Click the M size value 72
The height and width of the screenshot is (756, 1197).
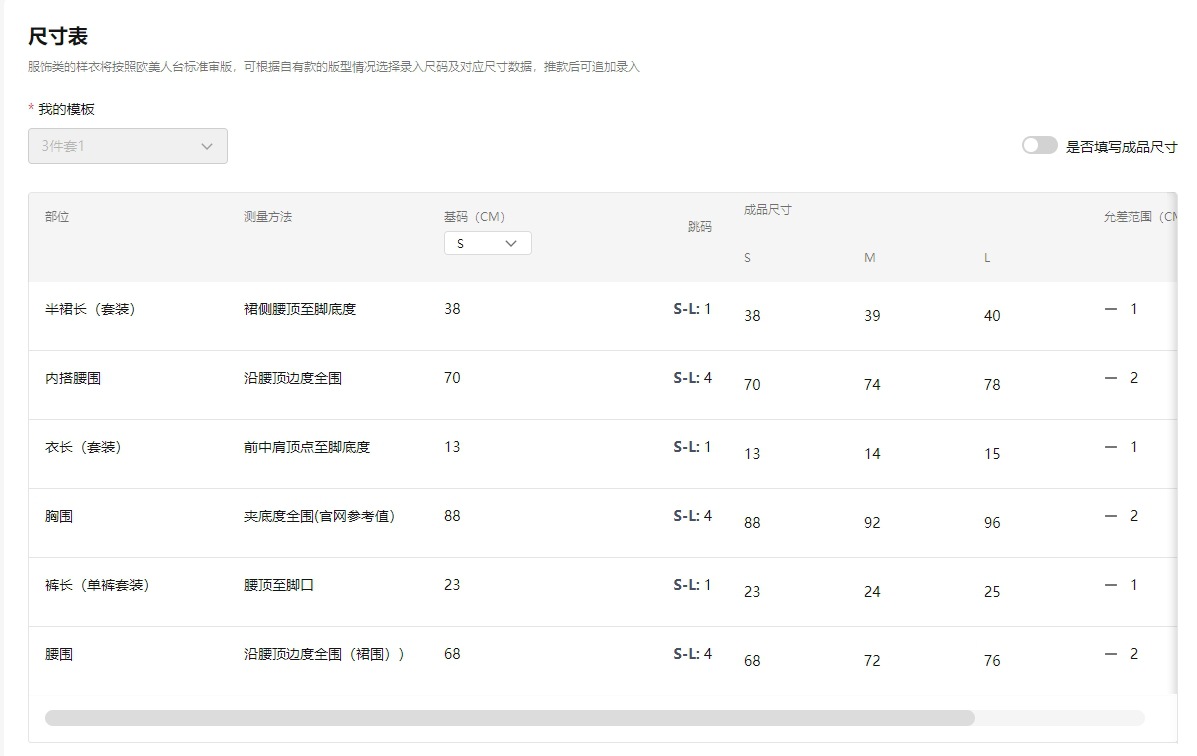click(872, 661)
